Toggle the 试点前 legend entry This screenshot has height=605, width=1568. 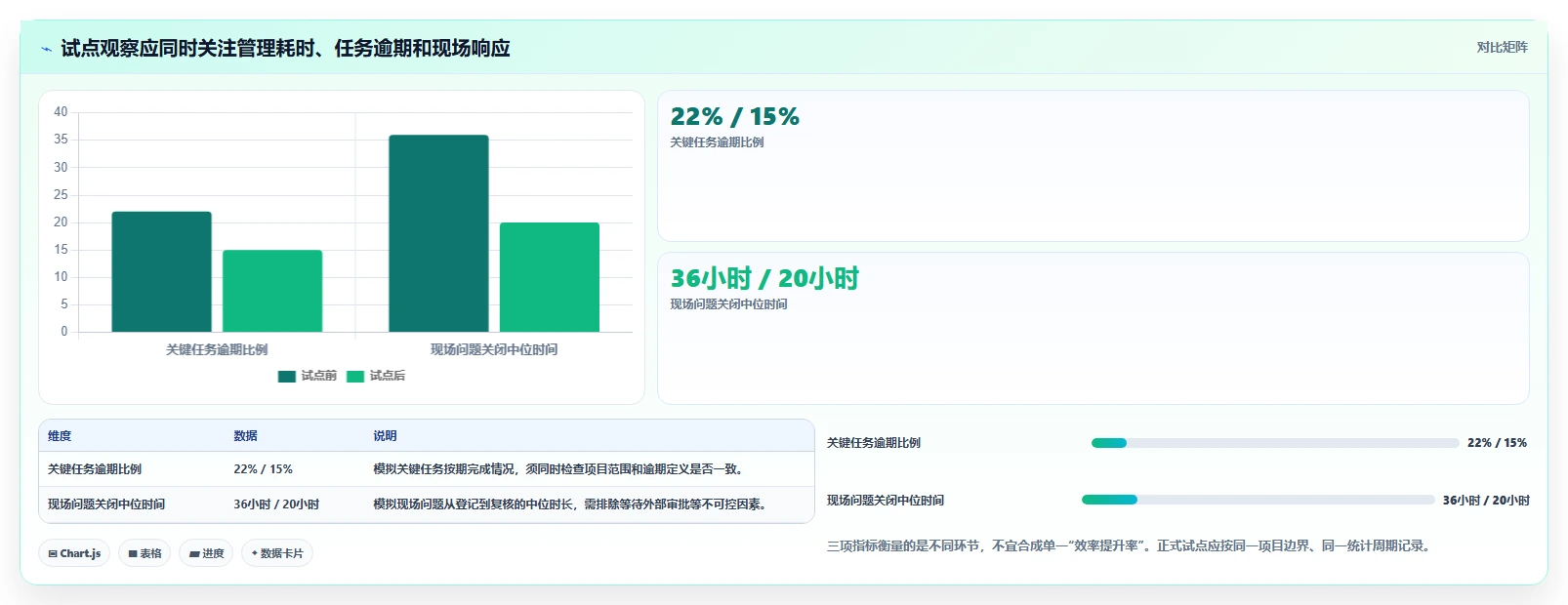(308, 376)
